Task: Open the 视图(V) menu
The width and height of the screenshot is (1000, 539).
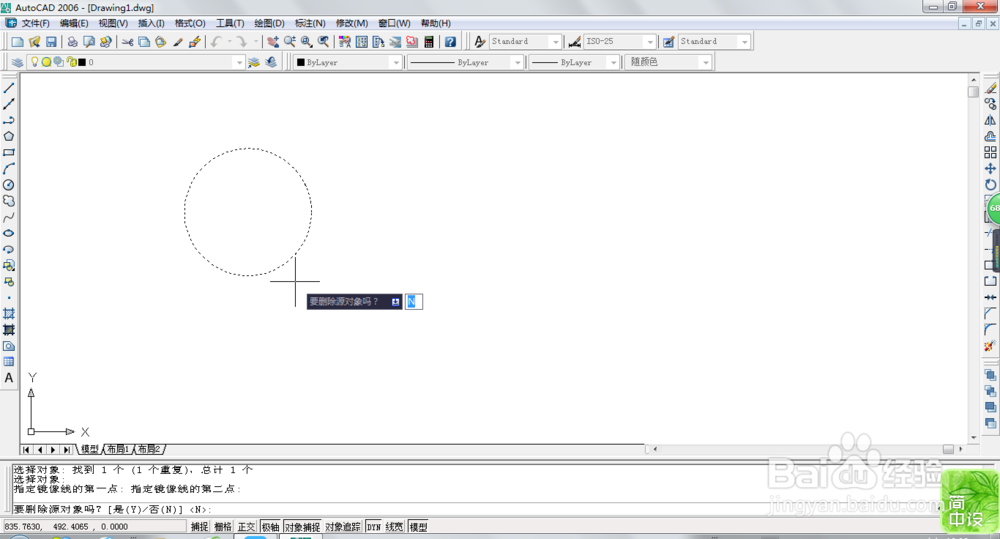Action: pyautogui.click(x=113, y=23)
